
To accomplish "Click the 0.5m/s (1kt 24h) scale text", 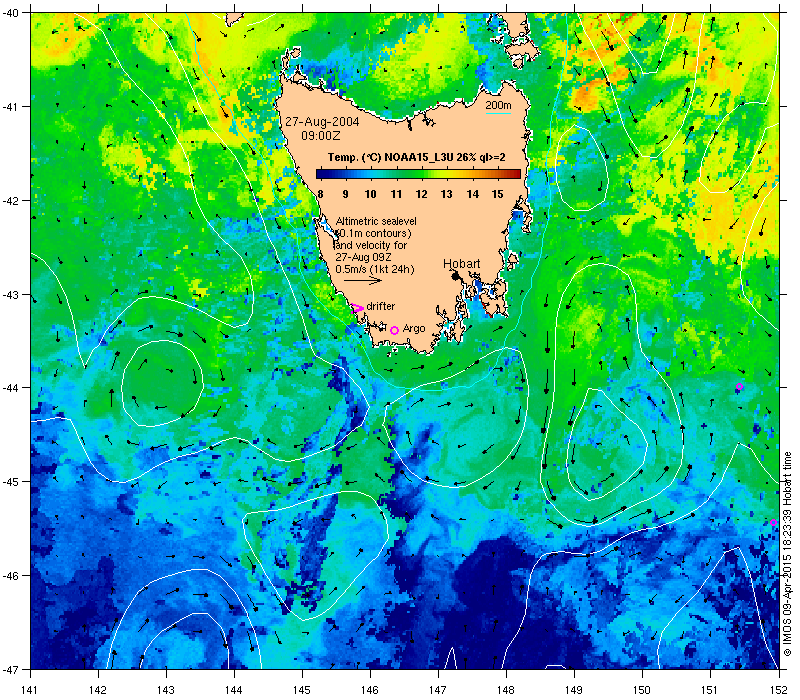I will pos(375,269).
